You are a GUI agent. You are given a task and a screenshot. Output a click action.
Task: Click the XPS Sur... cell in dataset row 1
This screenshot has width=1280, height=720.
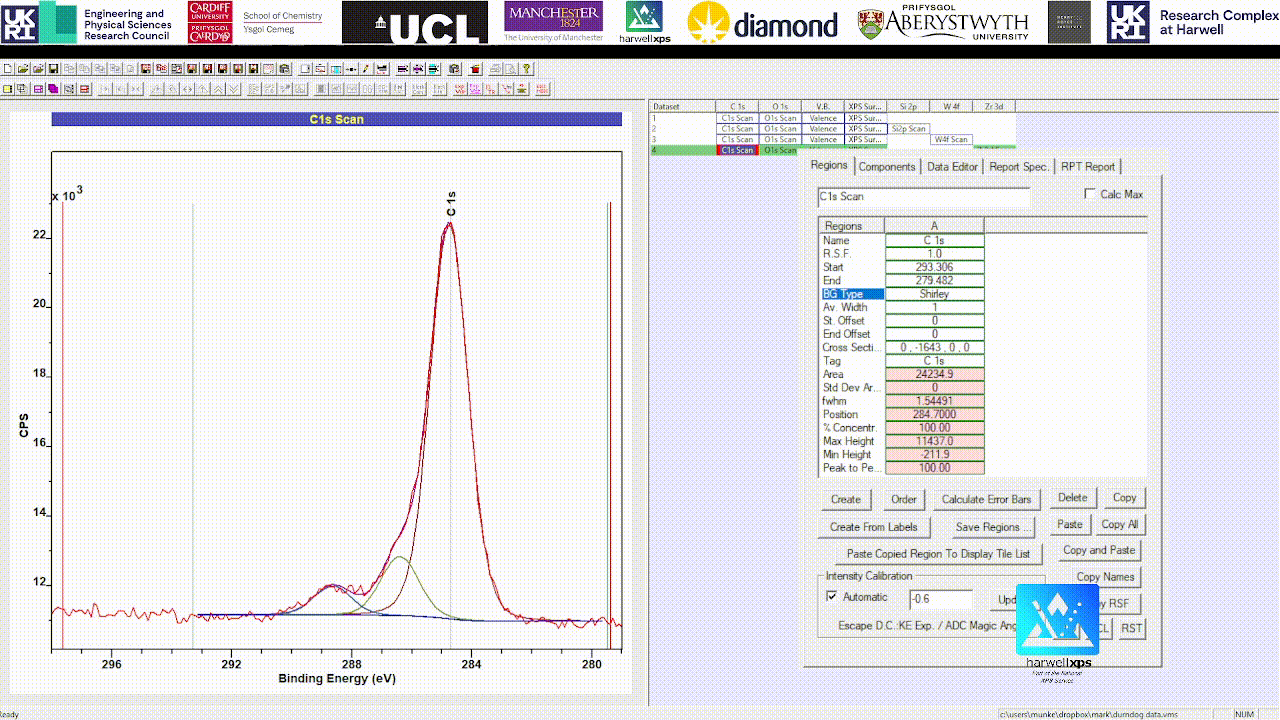(865, 118)
